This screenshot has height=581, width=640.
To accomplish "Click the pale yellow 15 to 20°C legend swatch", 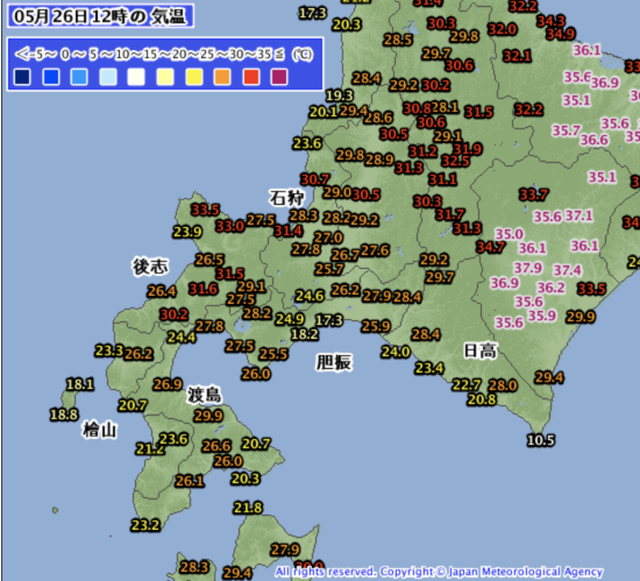I will coord(165,77).
